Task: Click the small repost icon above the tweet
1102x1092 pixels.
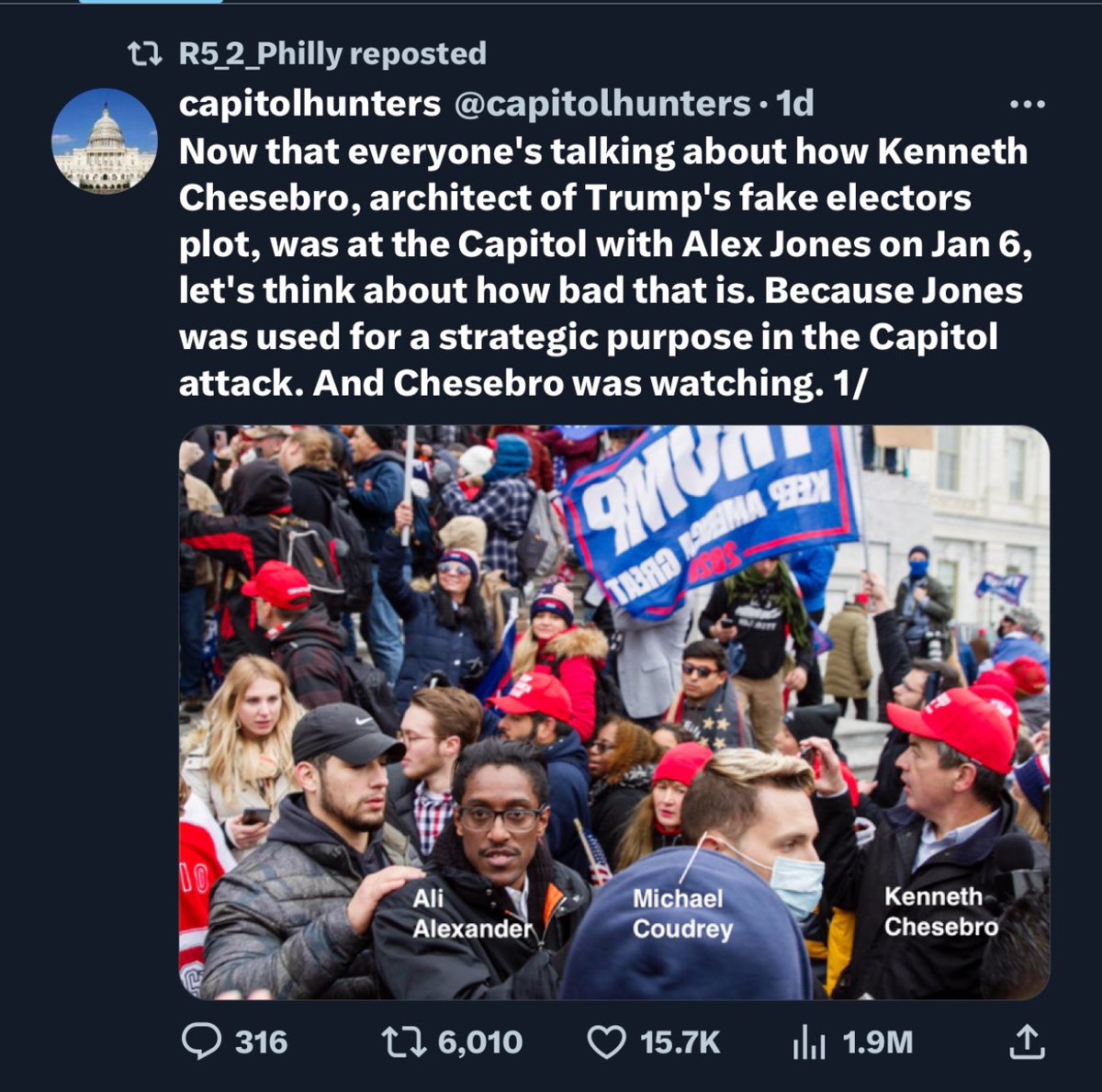Action: pyautogui.click(x=143, y=54)
